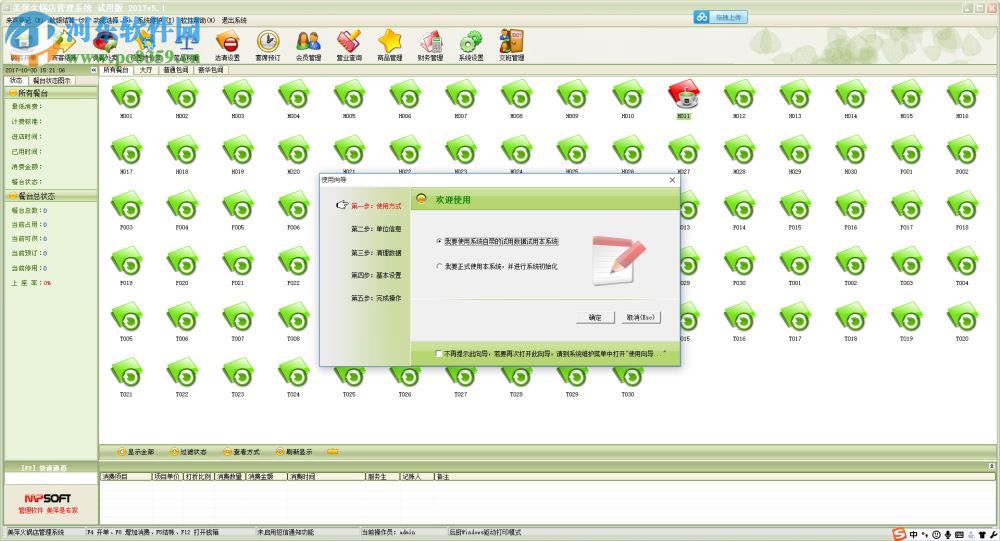Check the don't show wizard again checkbox

coord(438,354)
